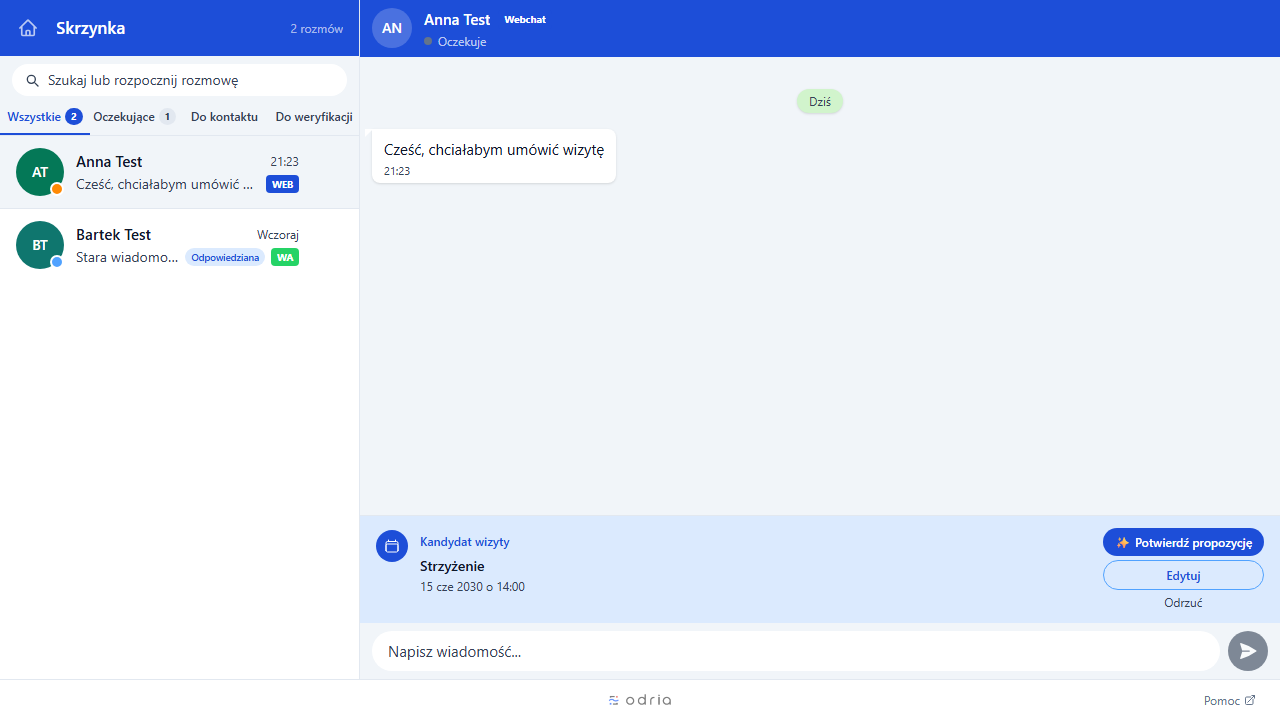
Task: Switch to the Wszystkie tab
Action: point(44,117)
